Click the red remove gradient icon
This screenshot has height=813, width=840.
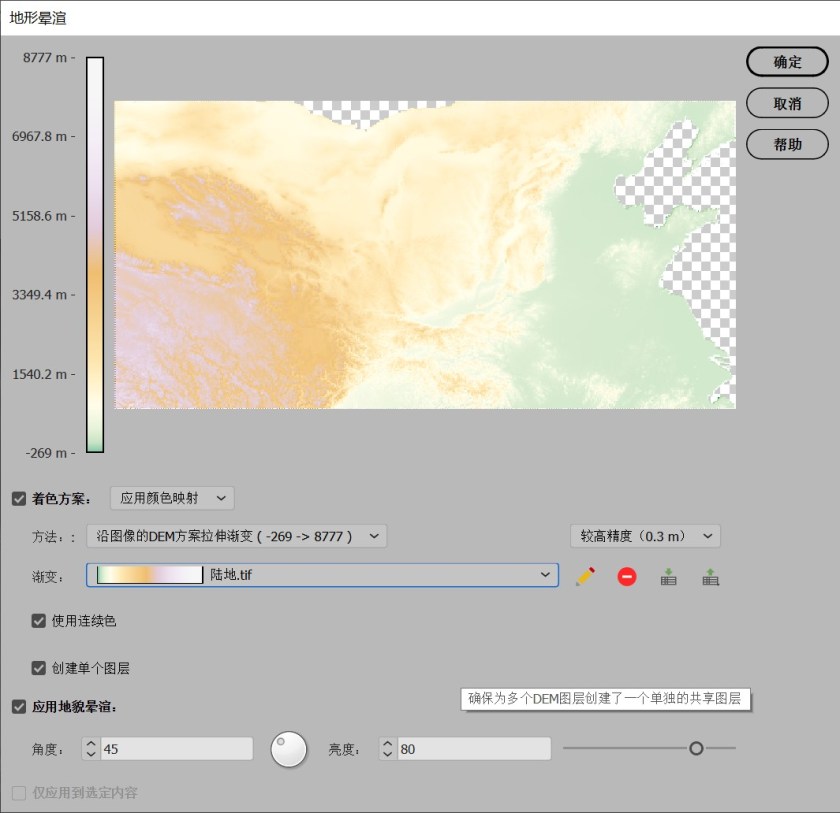click(627, 576)
